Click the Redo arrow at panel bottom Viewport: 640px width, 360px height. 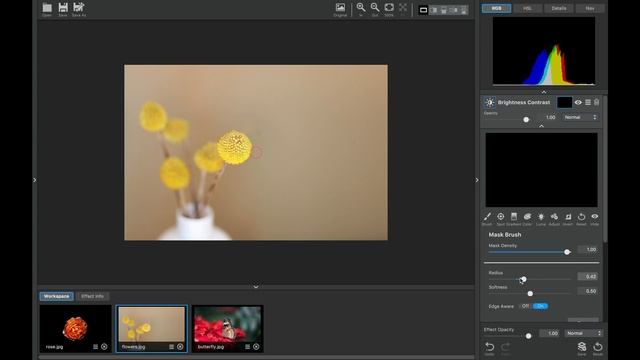505,347
